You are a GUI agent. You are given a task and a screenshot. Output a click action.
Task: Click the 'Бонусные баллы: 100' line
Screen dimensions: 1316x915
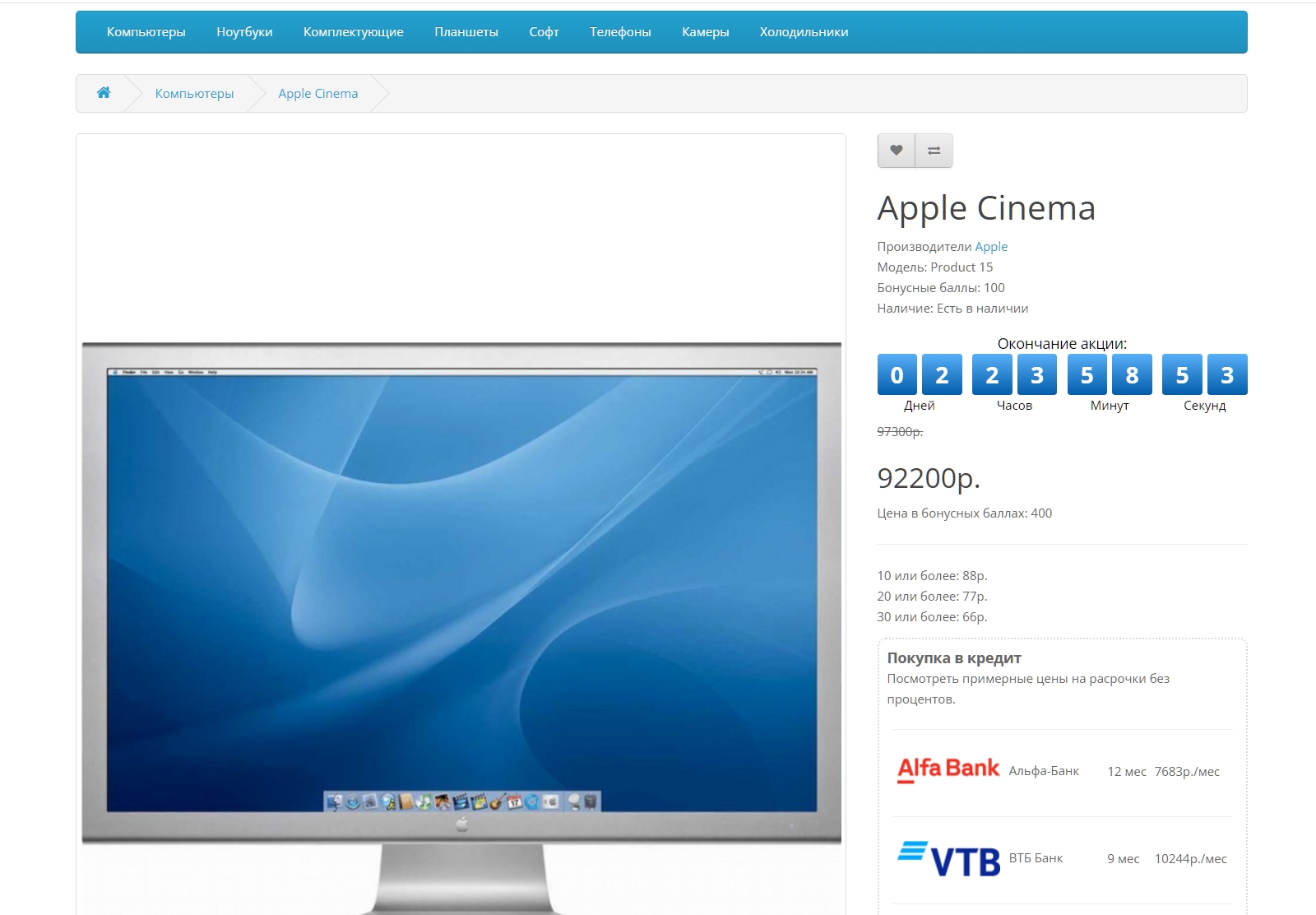click(941, 288)
